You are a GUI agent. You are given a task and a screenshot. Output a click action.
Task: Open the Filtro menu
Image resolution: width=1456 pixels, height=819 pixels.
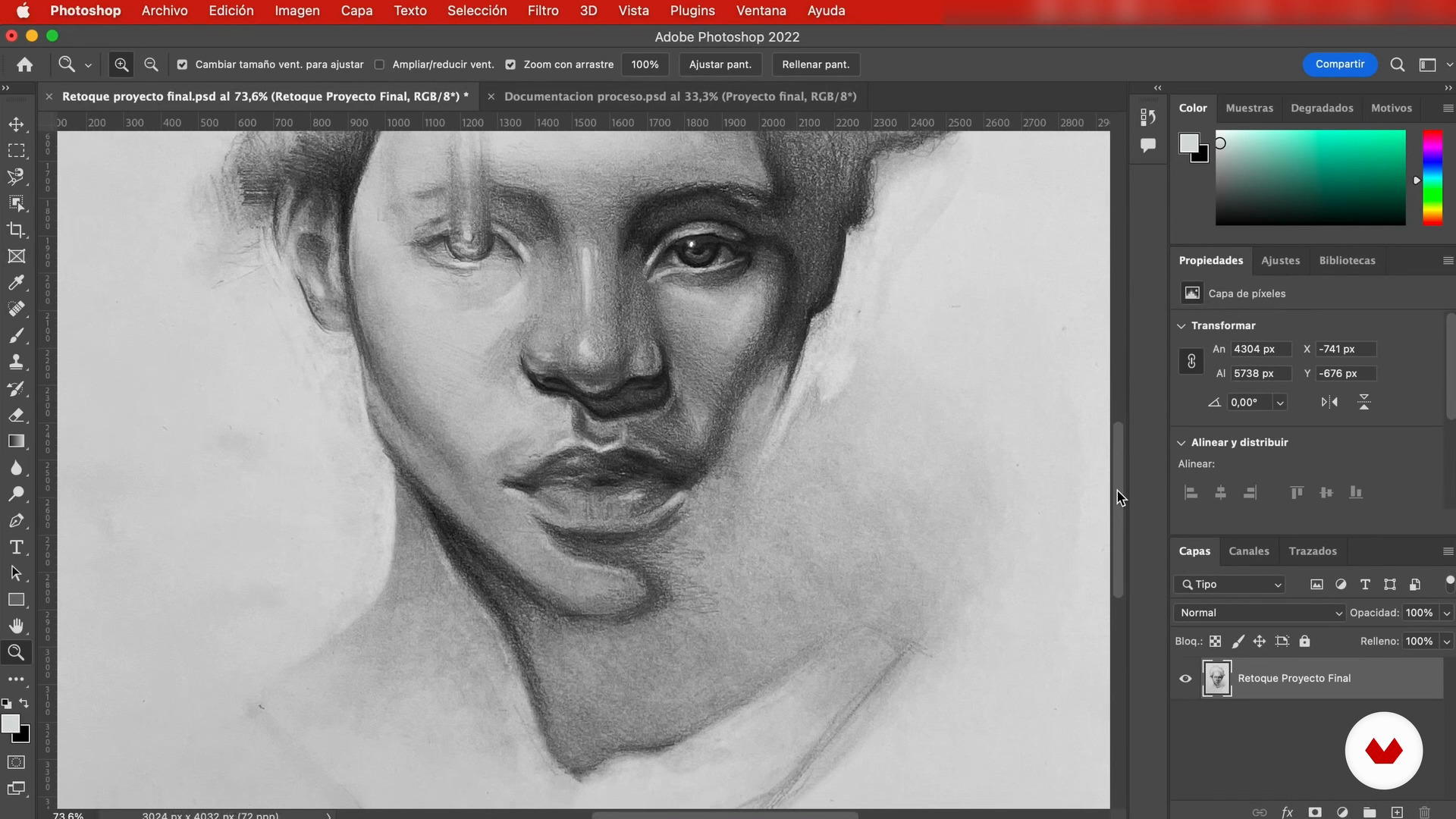click(543, 11)
